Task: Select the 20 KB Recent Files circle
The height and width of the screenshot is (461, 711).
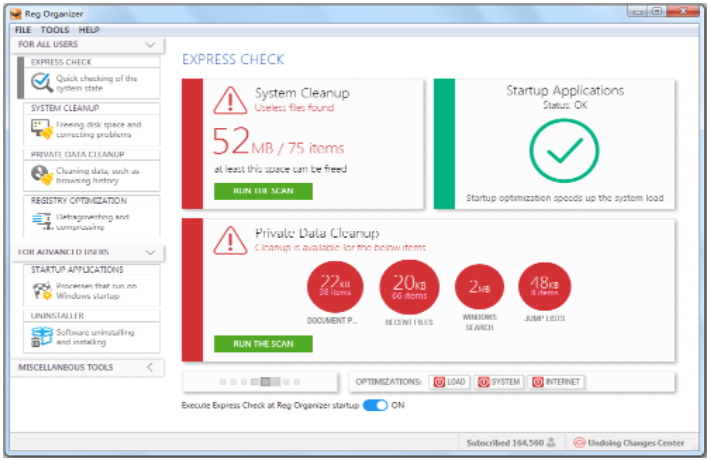Action: click(409, 287)
